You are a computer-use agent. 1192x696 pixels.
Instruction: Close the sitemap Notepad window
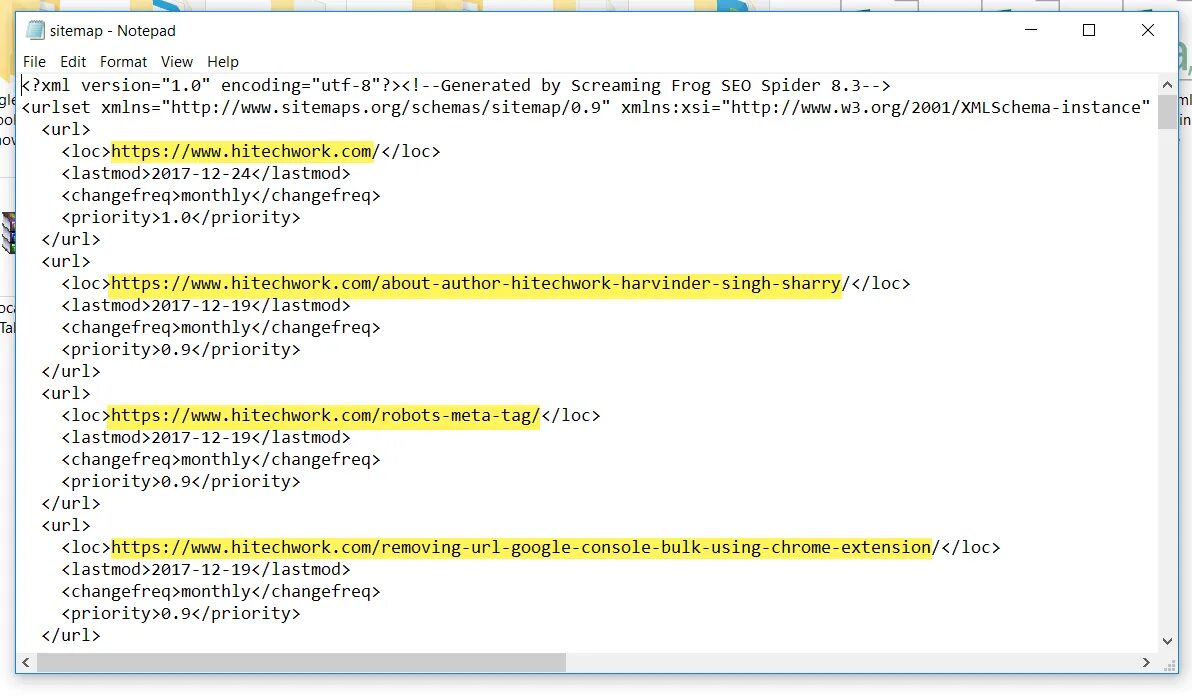(1148, 30)
